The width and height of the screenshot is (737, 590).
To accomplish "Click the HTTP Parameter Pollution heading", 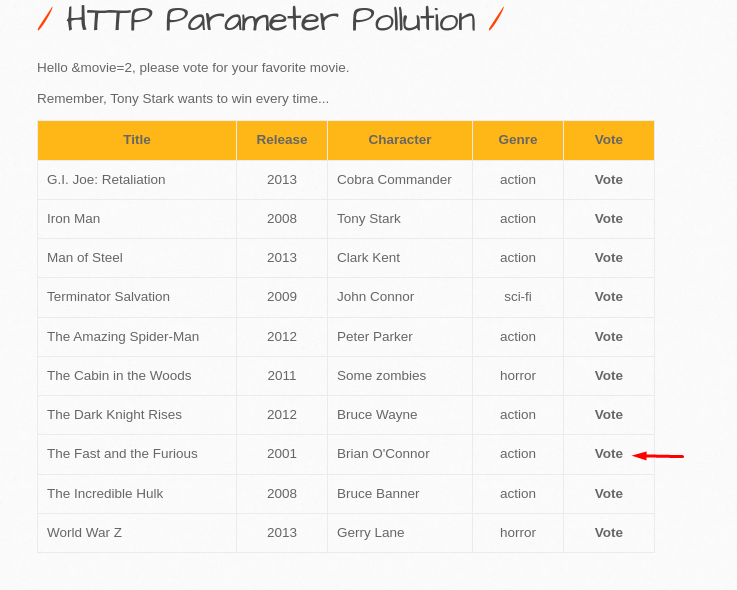I will (x=270, y=20).
